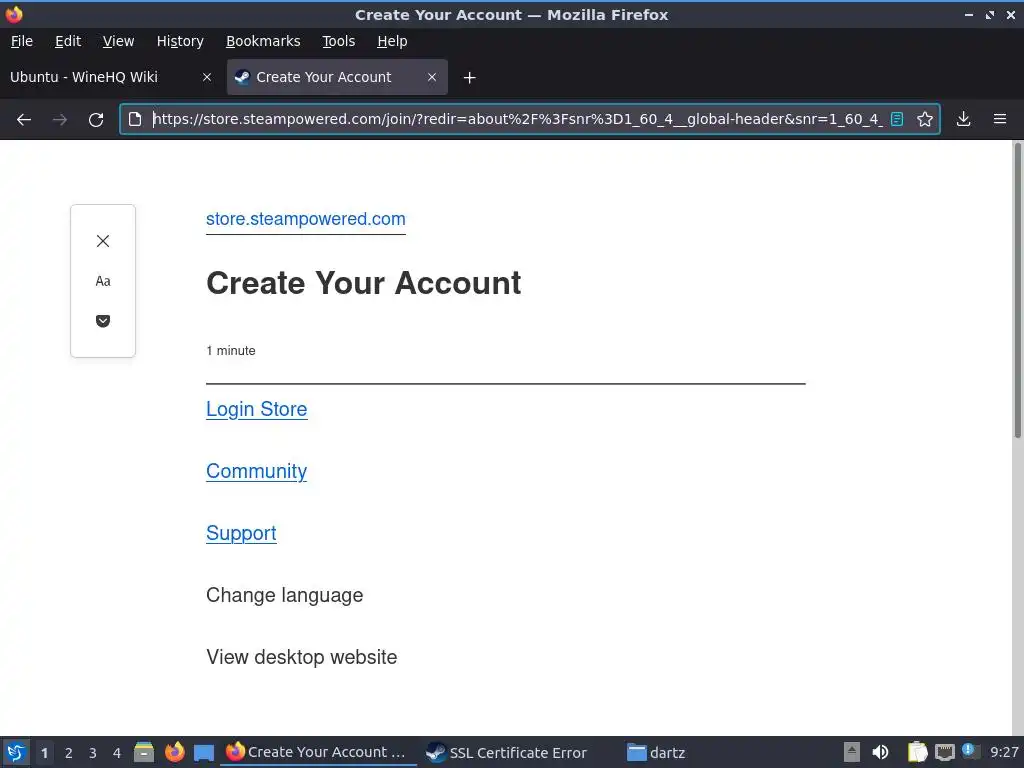Open the Bookmarks menu

[x=263, y=41]
